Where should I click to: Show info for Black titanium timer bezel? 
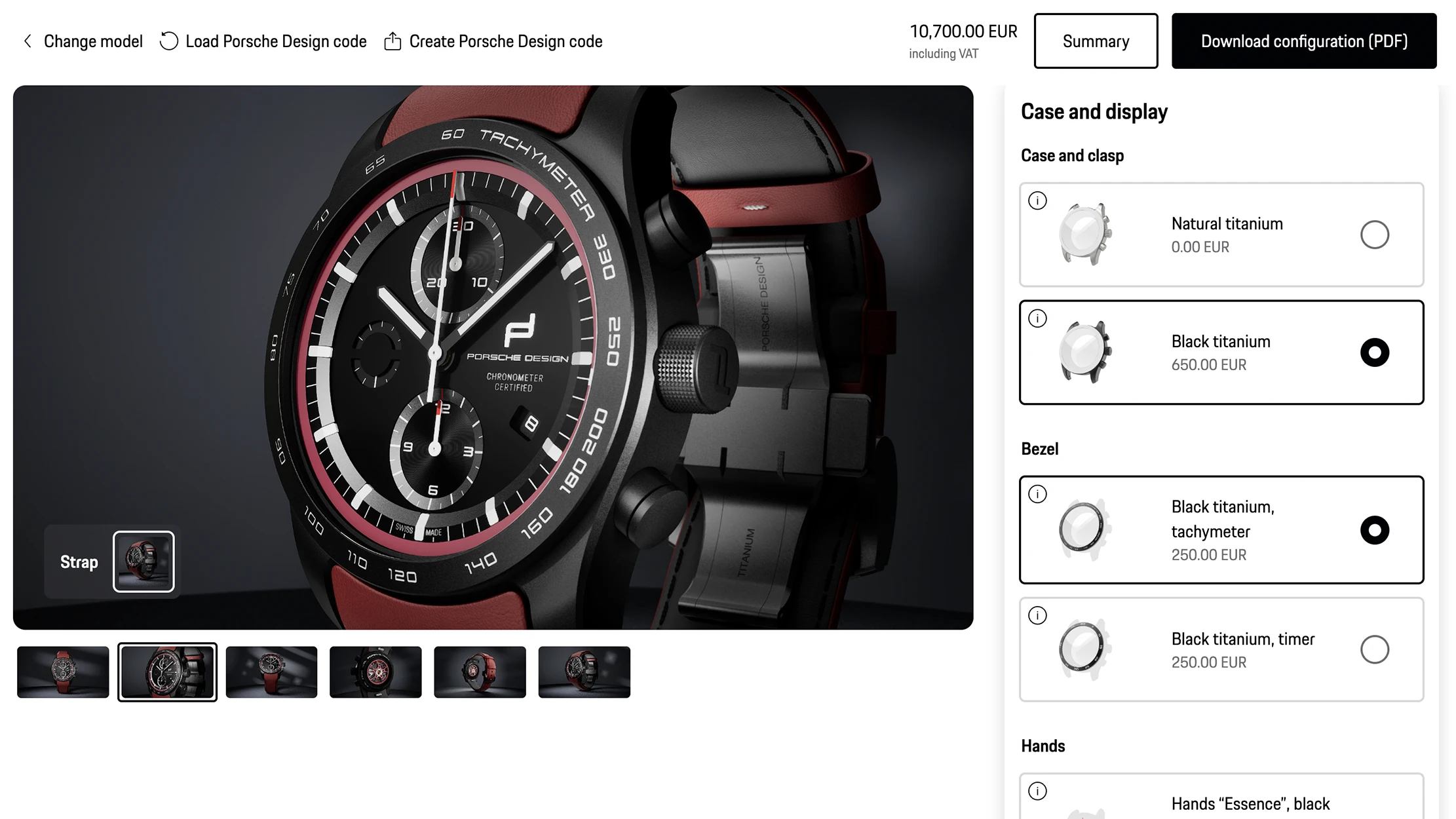click(1037, 615)
